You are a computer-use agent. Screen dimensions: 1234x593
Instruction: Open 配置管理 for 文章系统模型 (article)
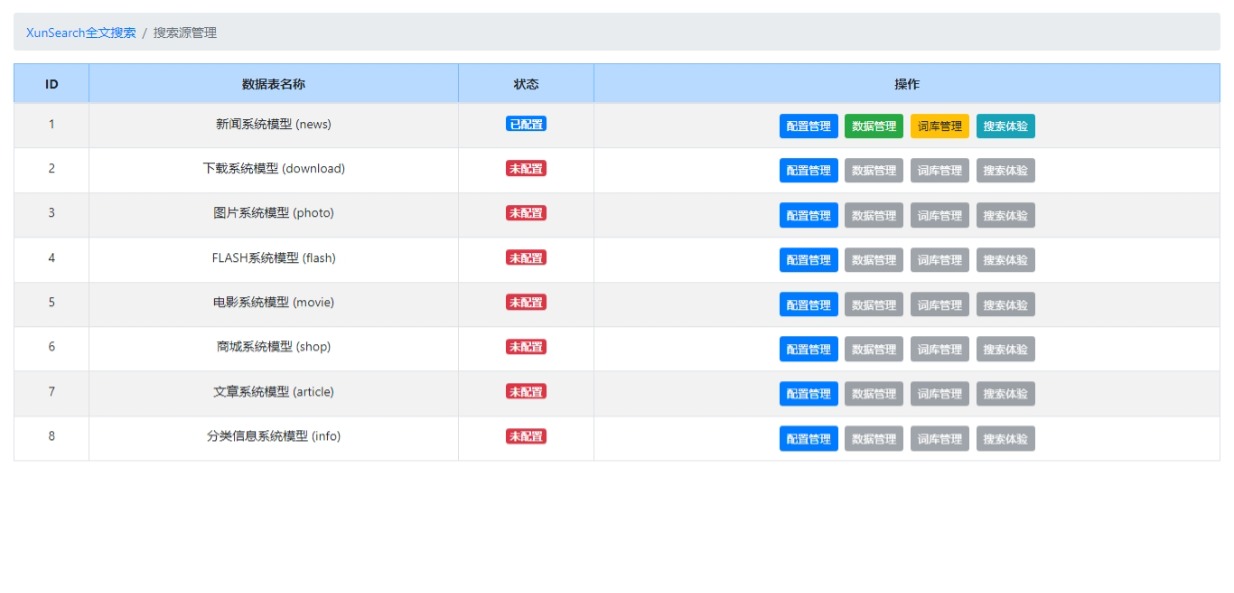point(809,393)
